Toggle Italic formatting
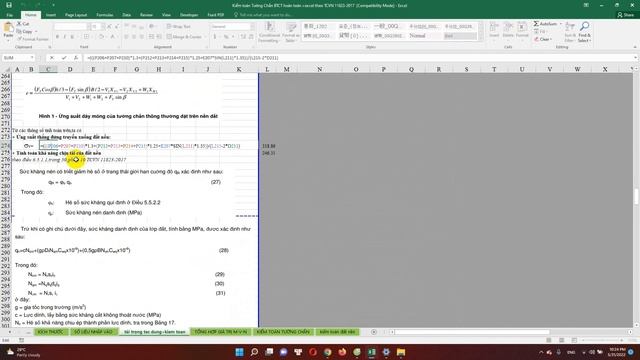Image resolution: width=640 pixels, height=360 pixels. tap(64, 37)
